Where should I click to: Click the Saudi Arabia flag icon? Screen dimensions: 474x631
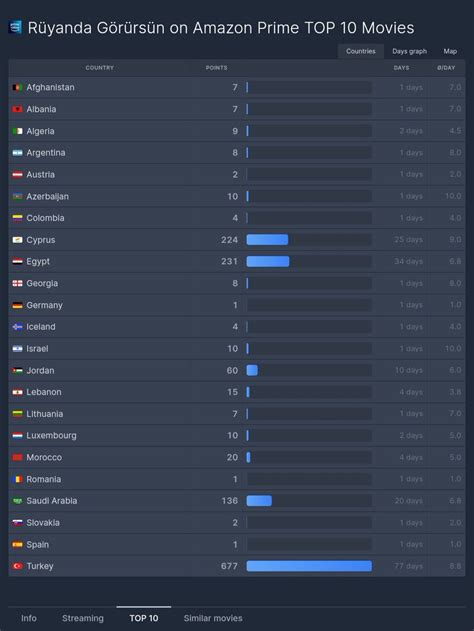pos(17,501)
